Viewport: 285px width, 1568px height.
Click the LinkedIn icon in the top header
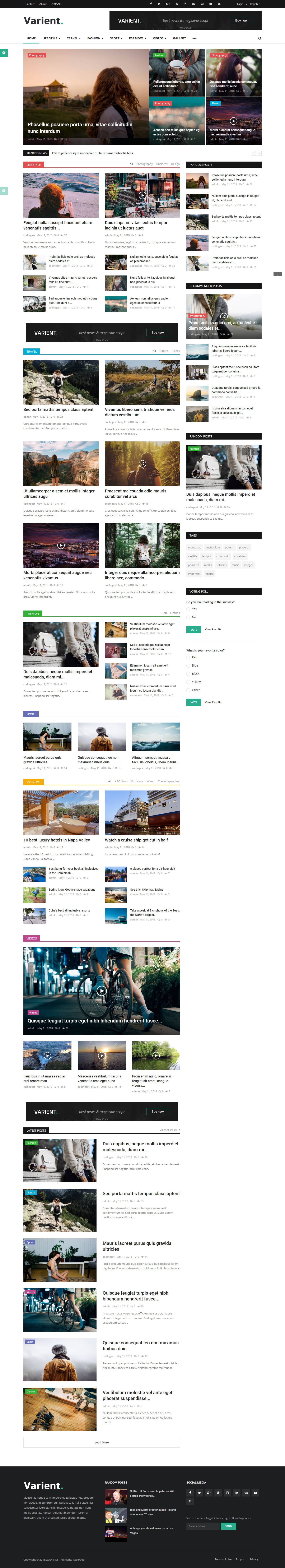click(x=194, y=4)
